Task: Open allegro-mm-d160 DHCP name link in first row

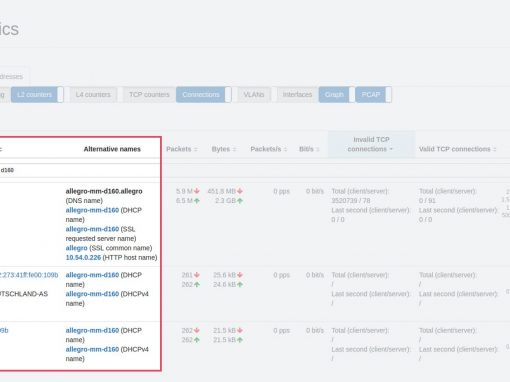Action: 92,210
